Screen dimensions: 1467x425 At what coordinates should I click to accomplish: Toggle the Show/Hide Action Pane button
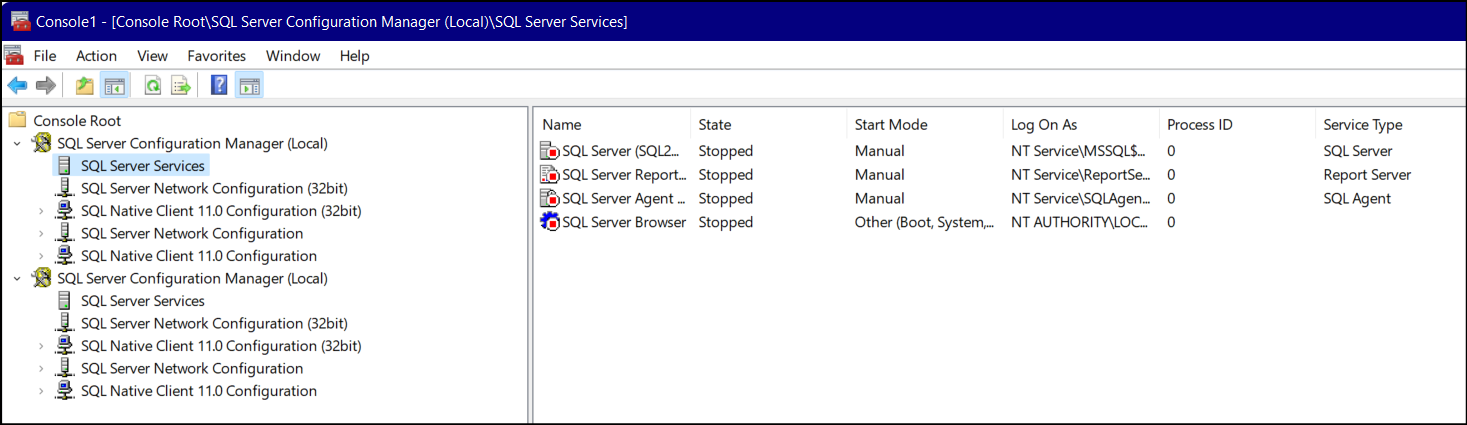[x=249, y=86]
